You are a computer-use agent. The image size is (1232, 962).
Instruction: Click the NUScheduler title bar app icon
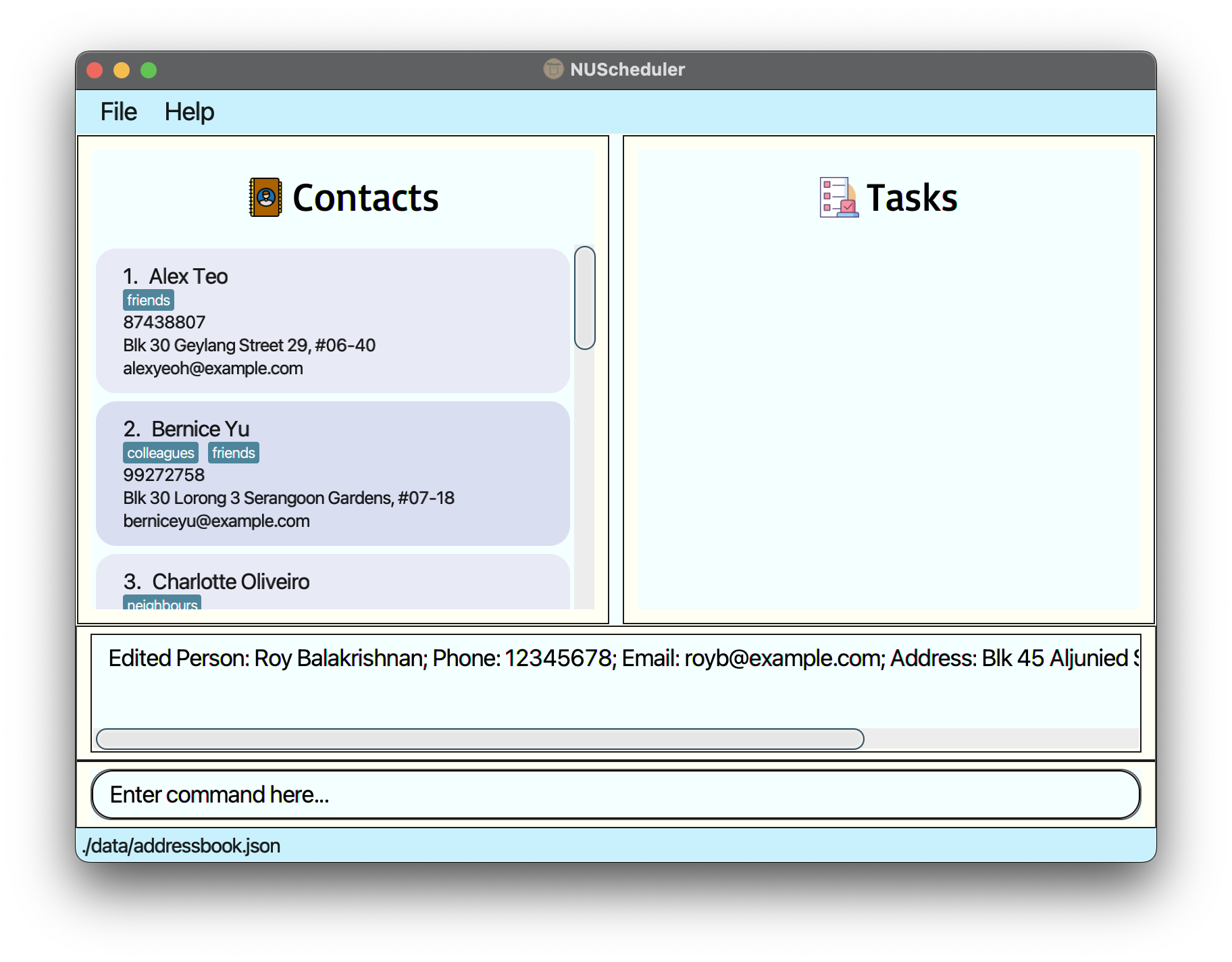pyautogui.click(x=553, y=69)
